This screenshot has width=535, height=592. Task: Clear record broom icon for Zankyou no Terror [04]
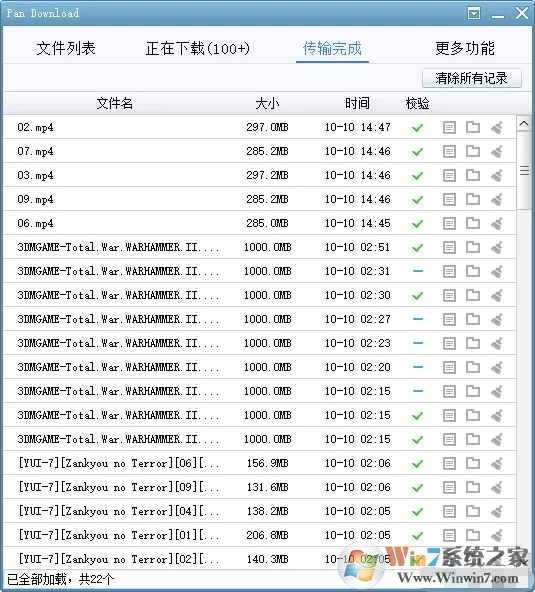(497, 511)
